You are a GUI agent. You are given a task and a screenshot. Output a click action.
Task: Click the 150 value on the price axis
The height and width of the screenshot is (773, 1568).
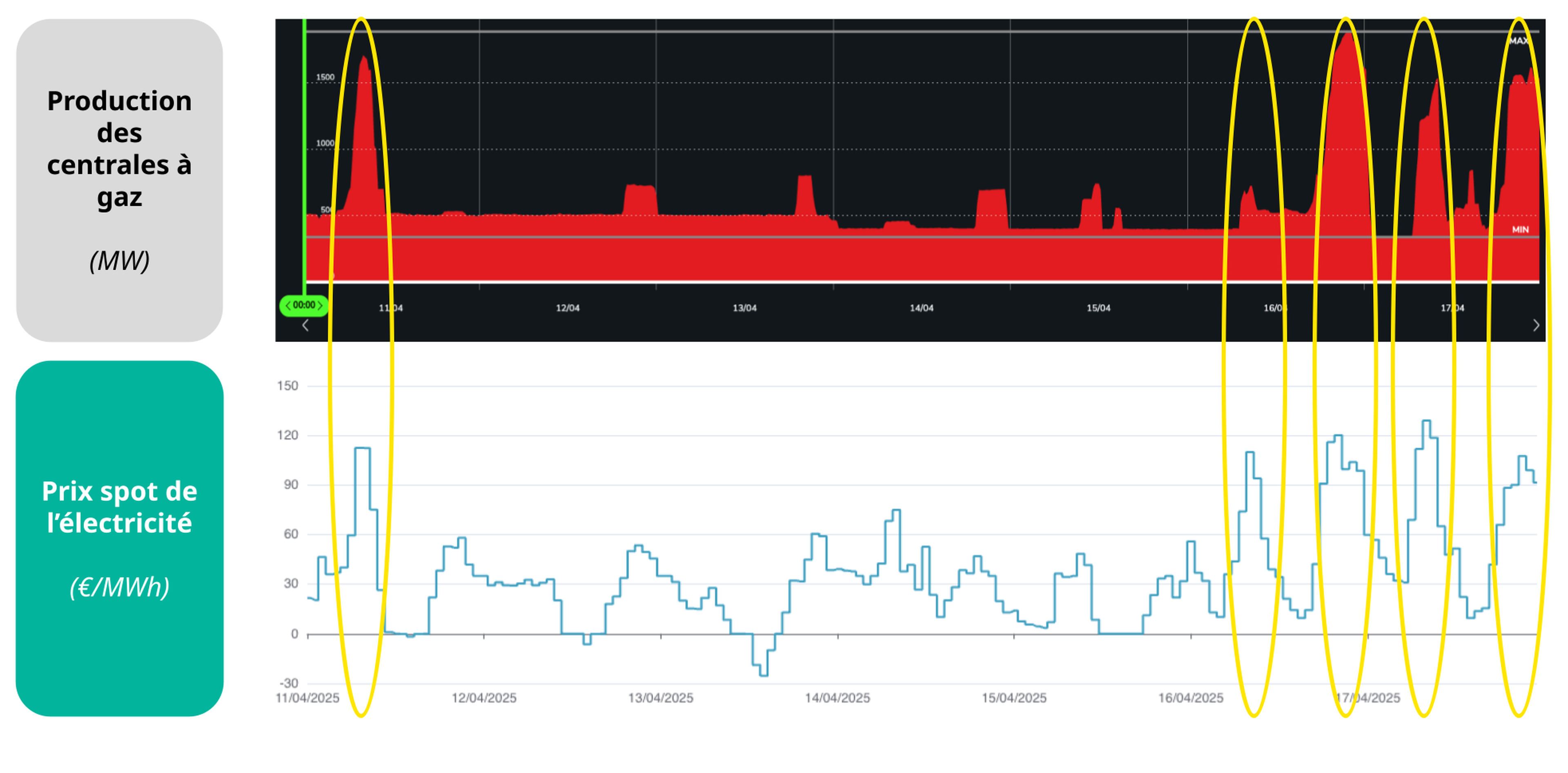[287, 386]
